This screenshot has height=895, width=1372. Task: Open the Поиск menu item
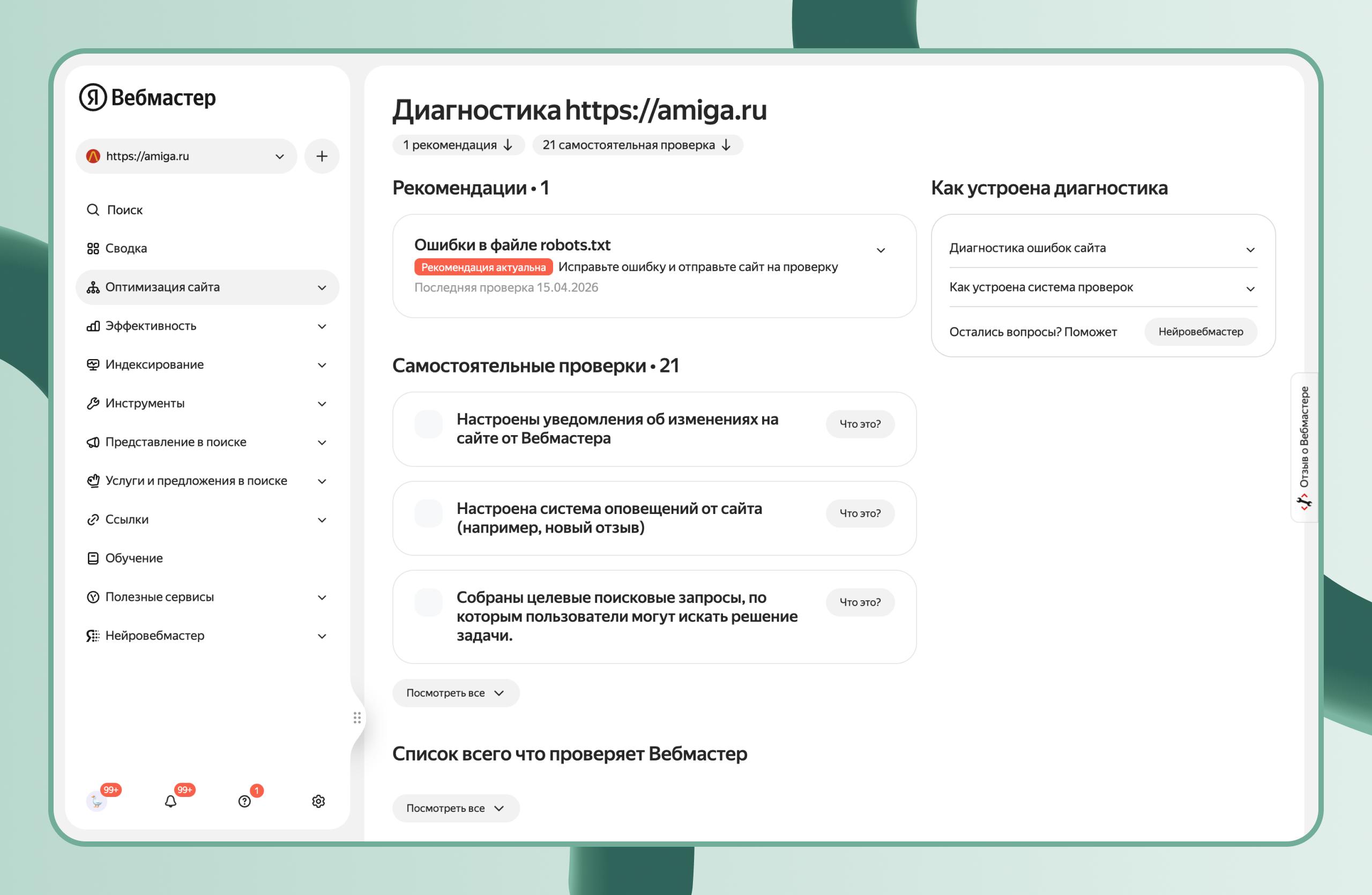coord(207,210)
